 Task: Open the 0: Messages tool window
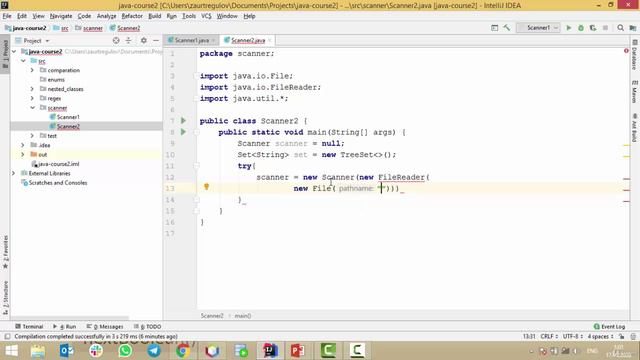pos(105,327)
